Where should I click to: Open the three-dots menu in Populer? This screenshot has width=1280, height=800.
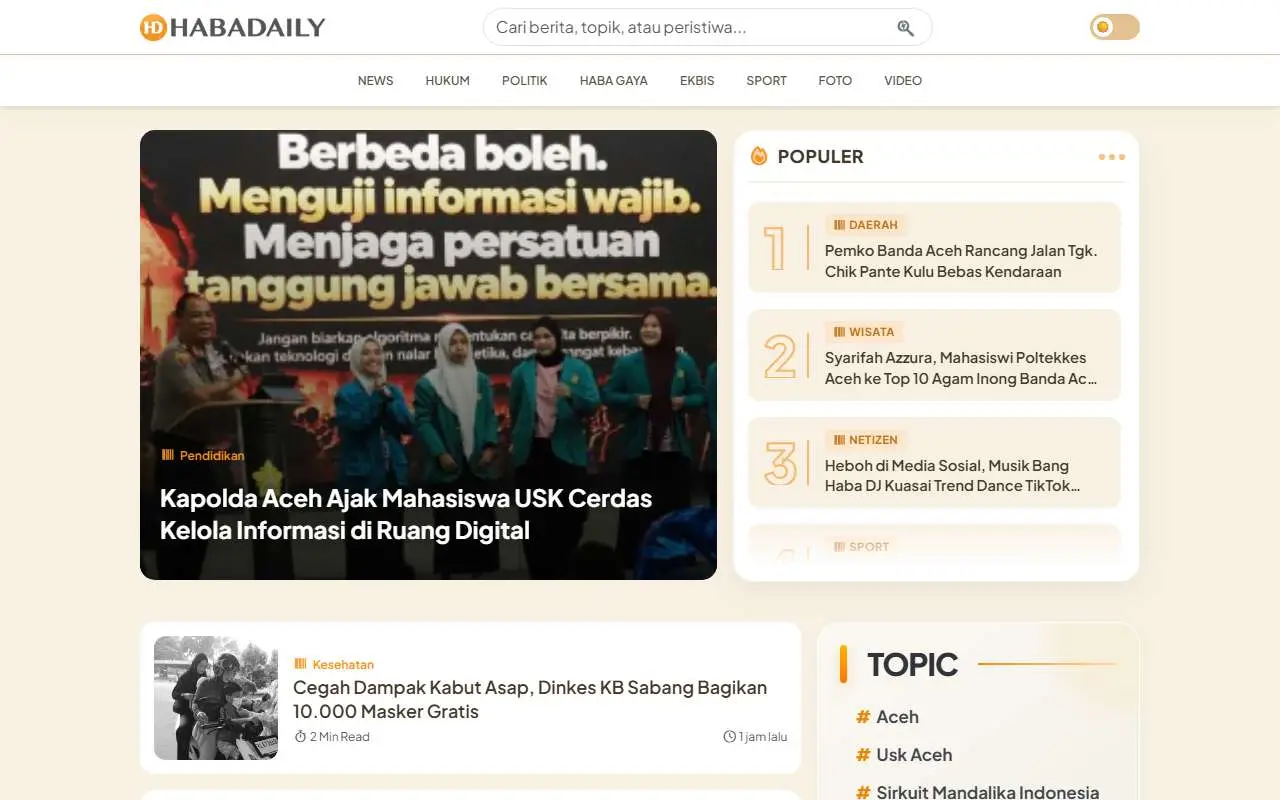[x=1111, y=157]
